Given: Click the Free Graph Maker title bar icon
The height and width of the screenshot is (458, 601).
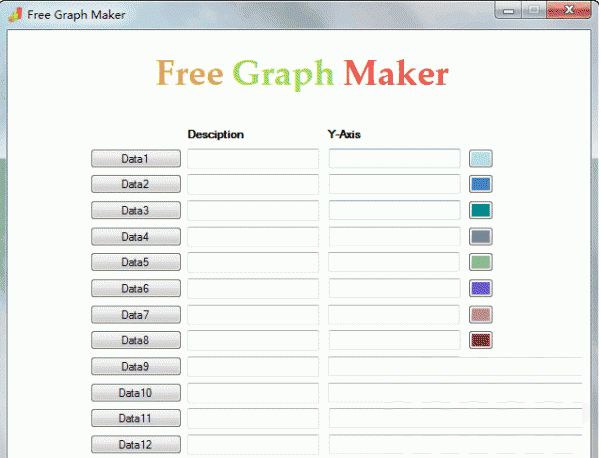Looking at the screenshot, I should click(15, 15).
